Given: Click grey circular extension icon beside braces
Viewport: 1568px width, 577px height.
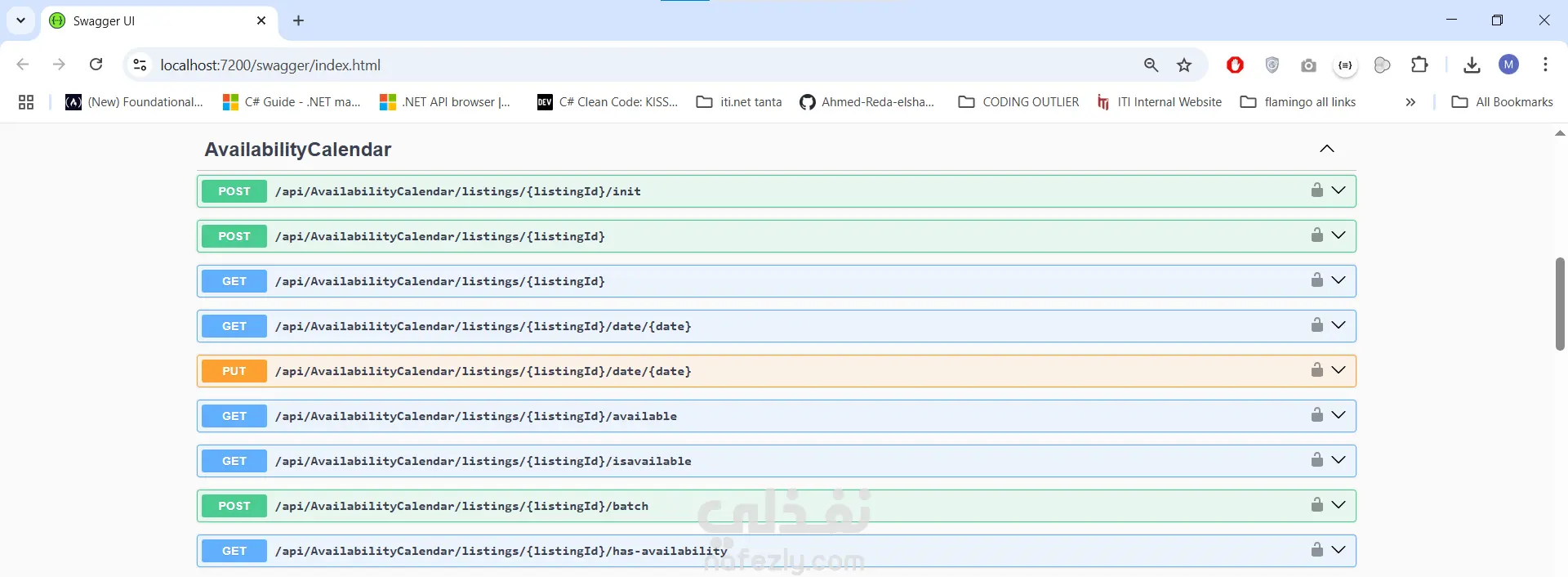Looking at the screenshot, I should [x=1382, y=65].
